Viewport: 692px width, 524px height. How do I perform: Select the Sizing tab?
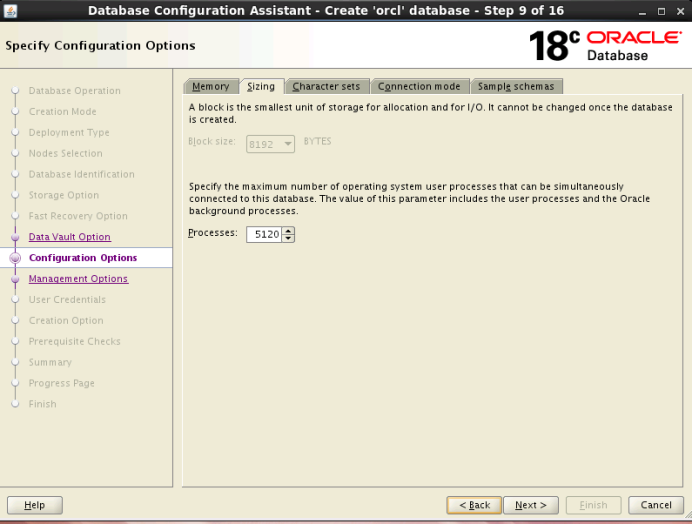point(261,86)
